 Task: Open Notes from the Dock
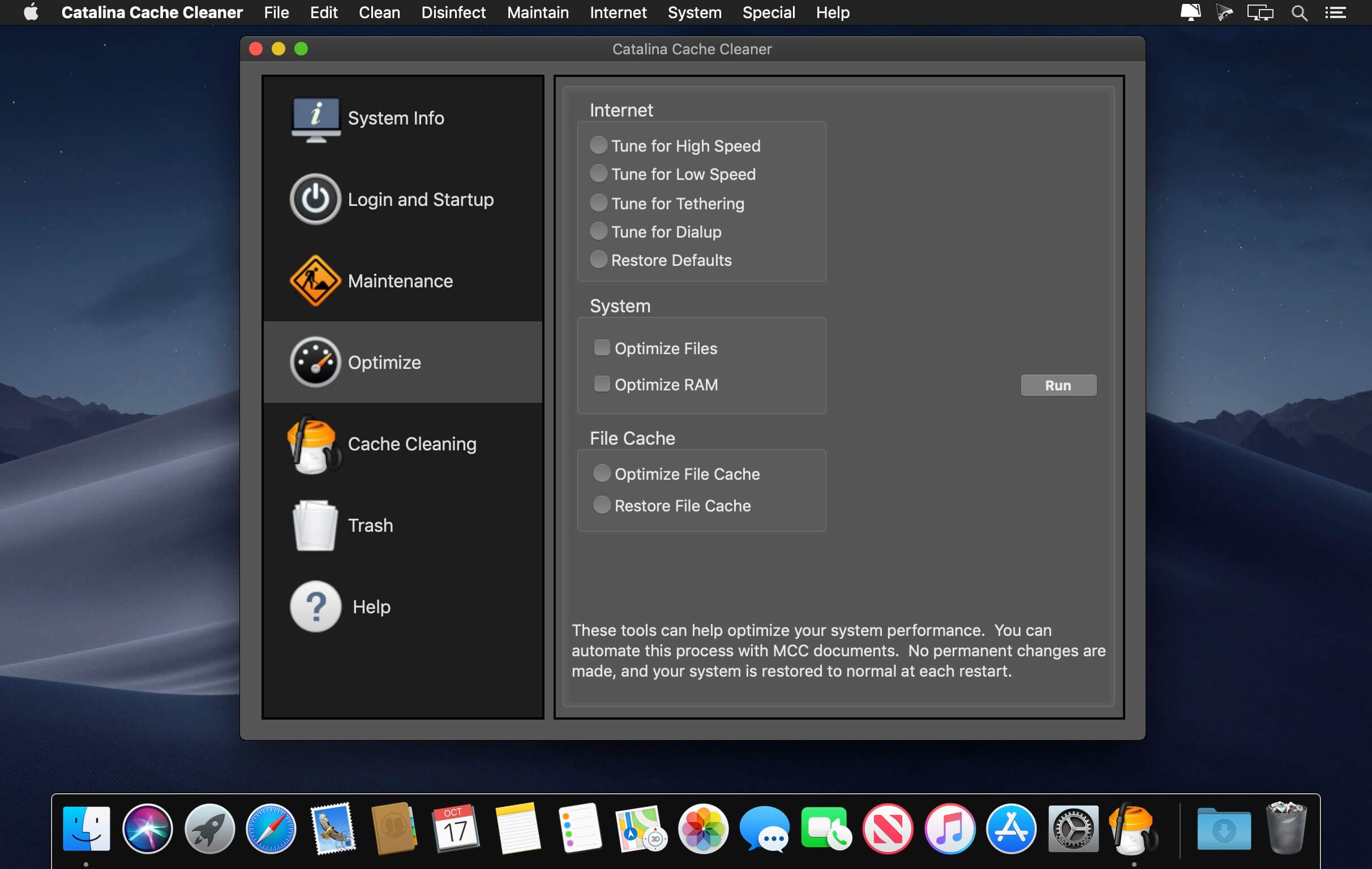click(517, 829)
